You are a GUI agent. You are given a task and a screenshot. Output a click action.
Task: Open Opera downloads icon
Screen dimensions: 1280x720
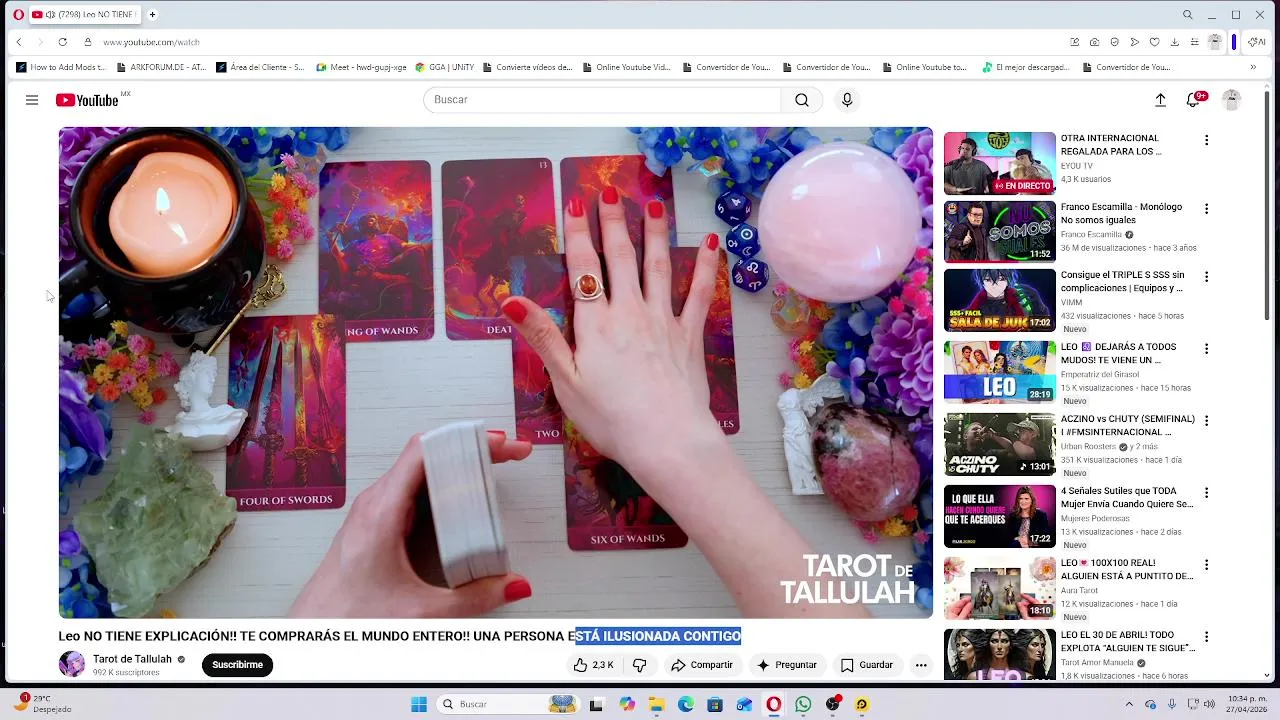1174,42
